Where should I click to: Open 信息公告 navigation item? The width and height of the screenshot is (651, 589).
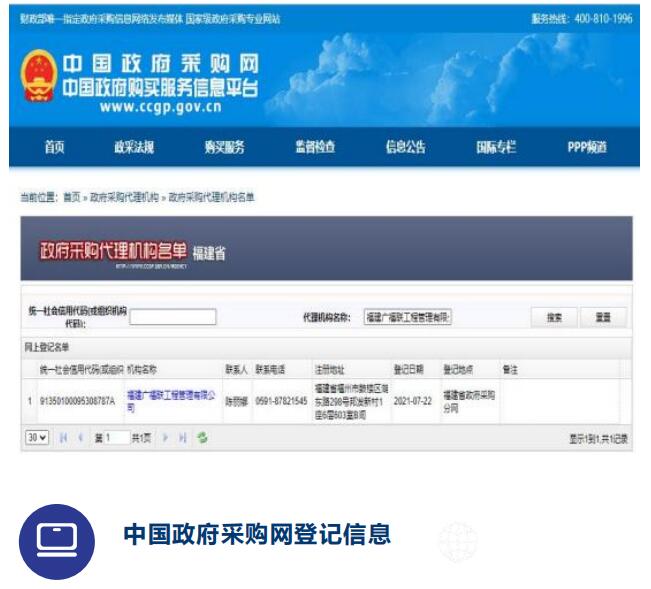(406, 147)
